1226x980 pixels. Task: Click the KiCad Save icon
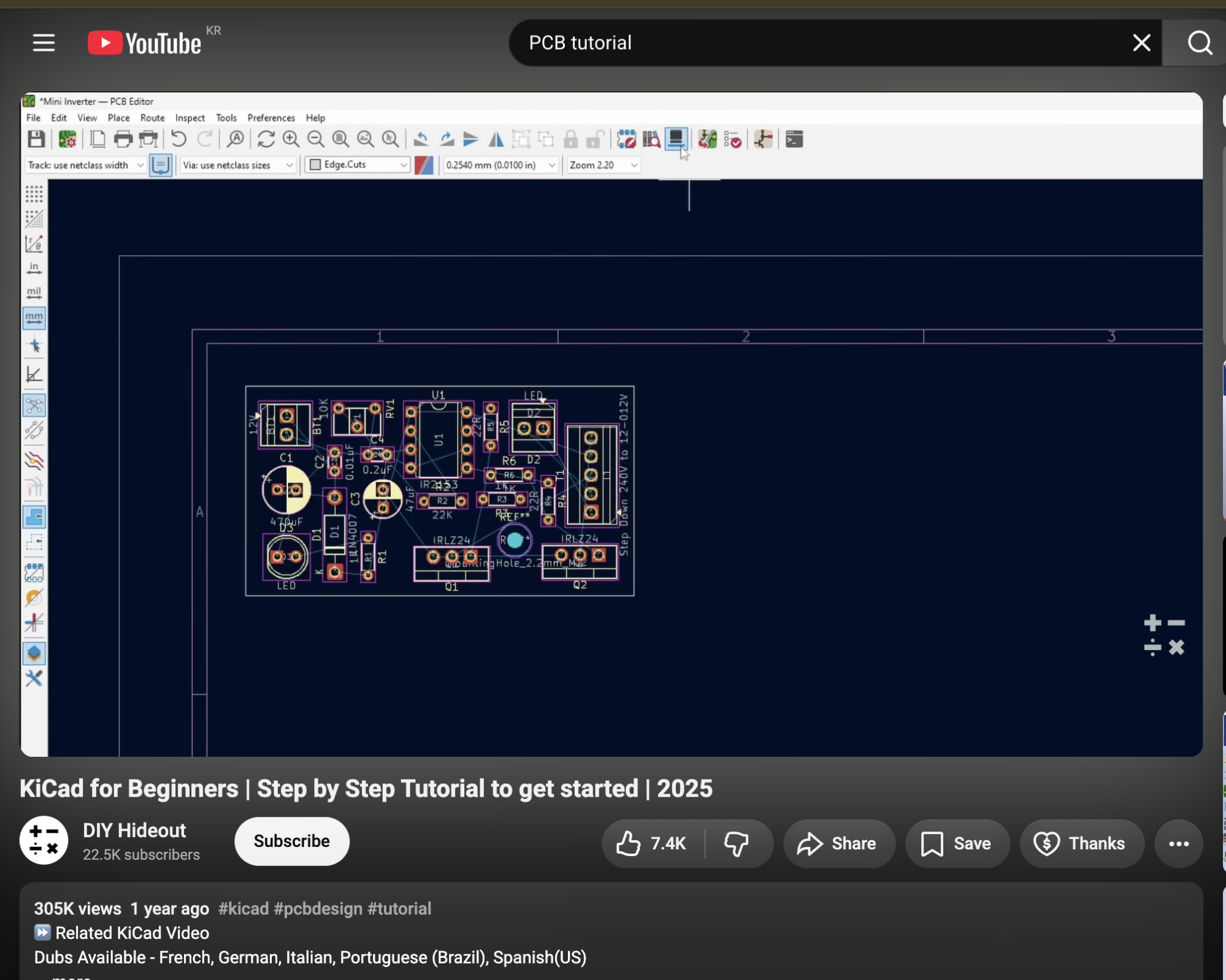tap(36, 139)
